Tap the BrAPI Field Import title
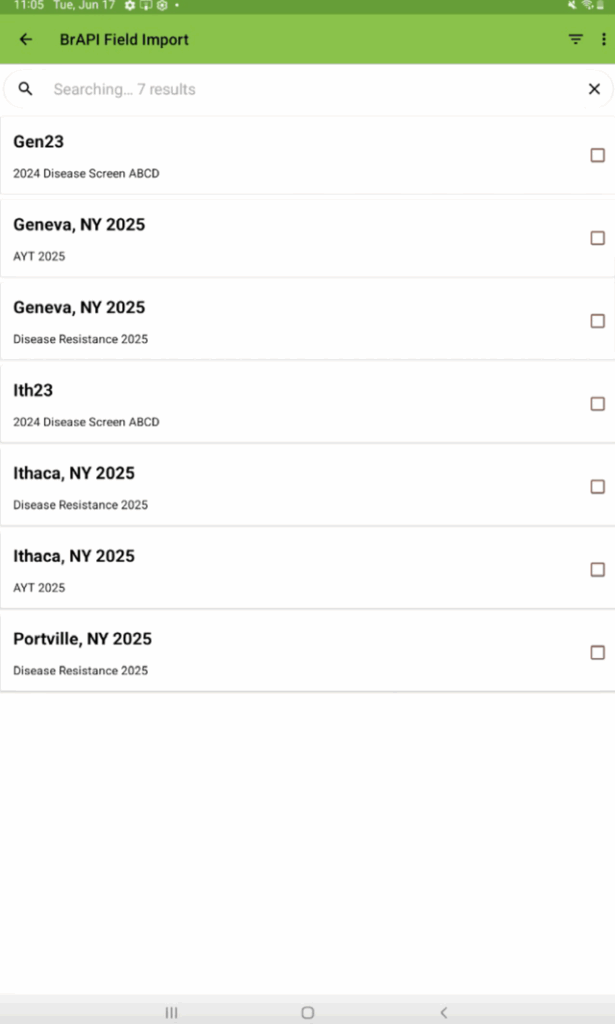This screenshot has width=615, height=1024. (124, 40)
